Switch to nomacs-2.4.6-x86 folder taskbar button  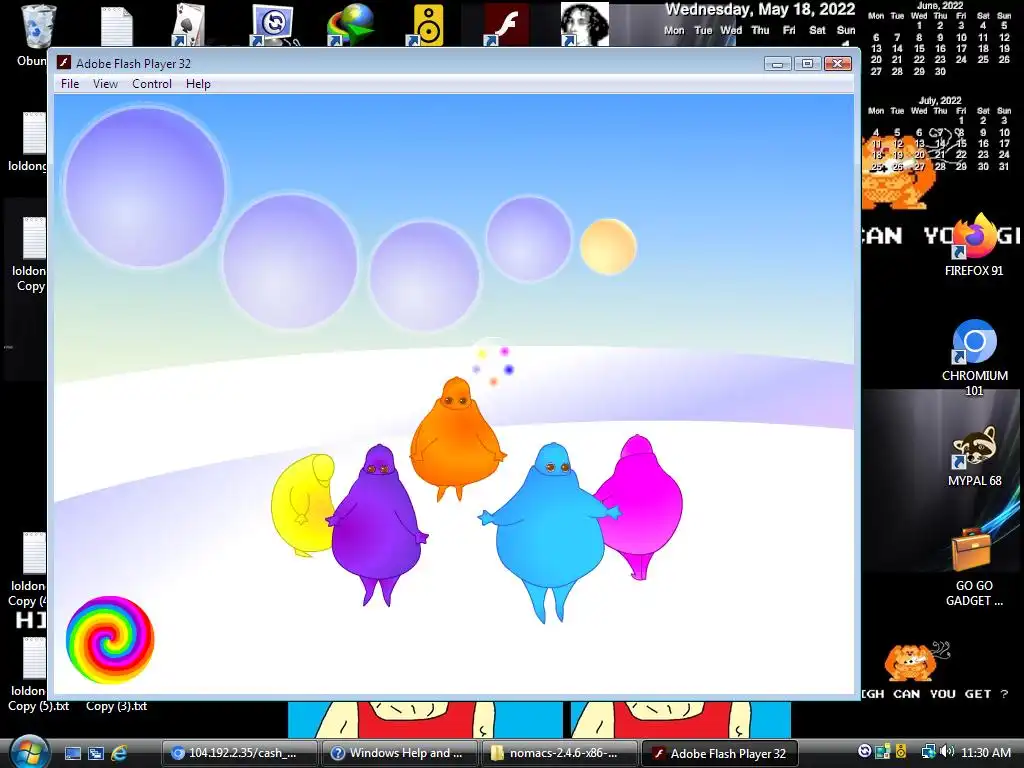[560, 753]
